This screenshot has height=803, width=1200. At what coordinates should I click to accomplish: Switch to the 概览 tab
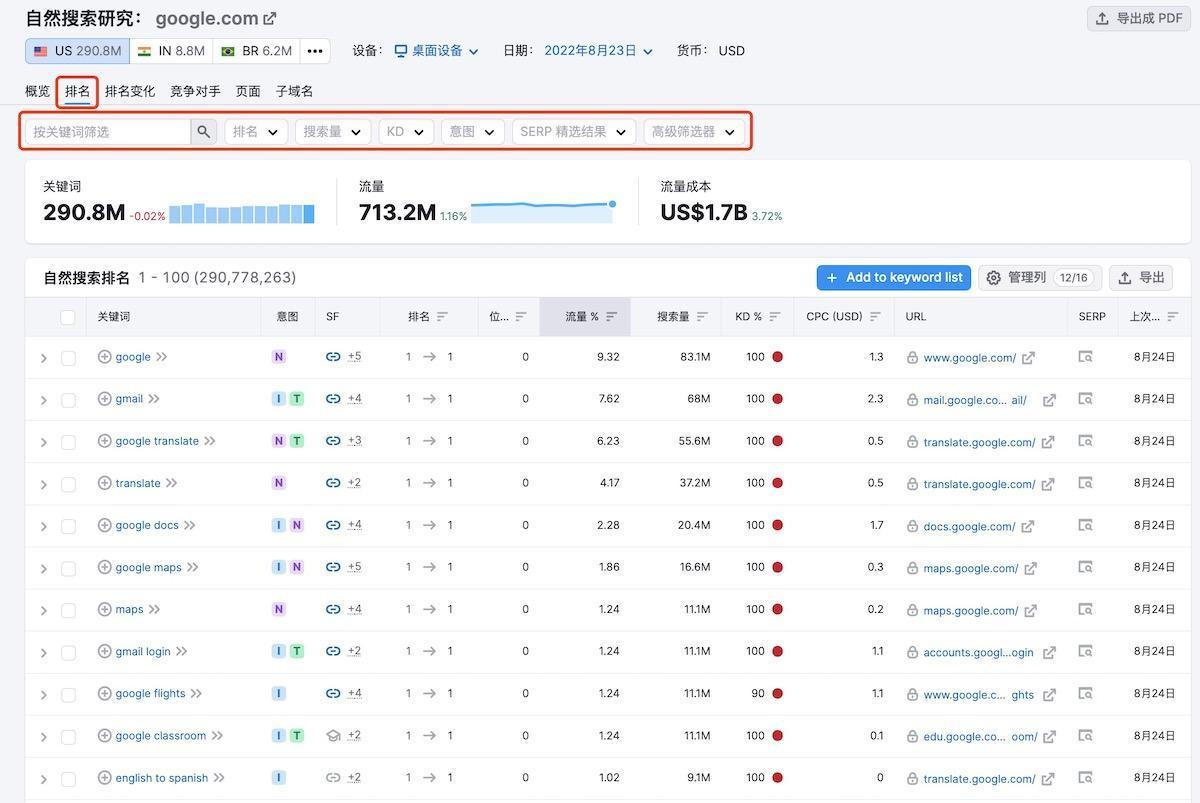[37, 91]
